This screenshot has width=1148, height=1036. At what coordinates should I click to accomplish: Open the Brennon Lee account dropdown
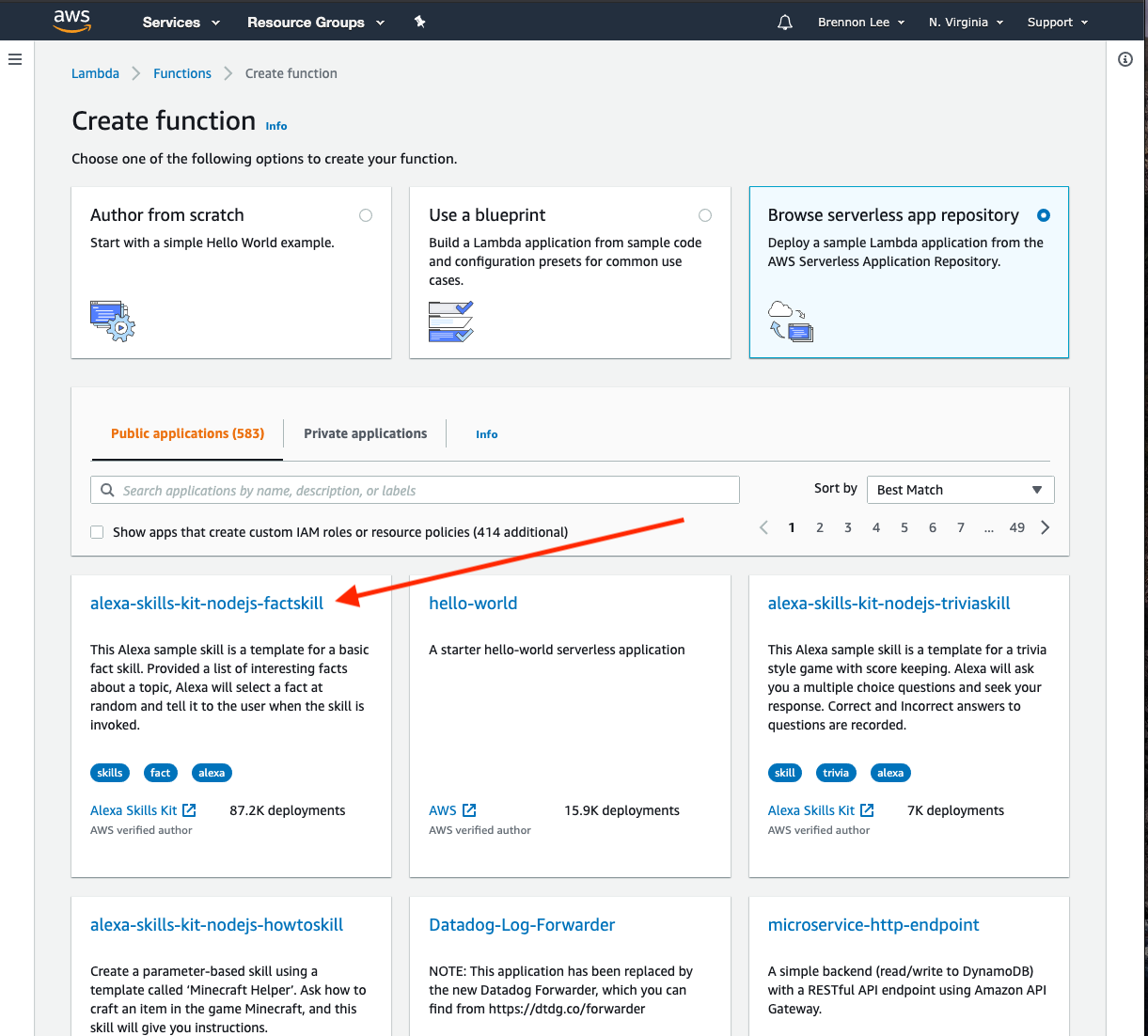pyautogui.click(x=861, y=22)
